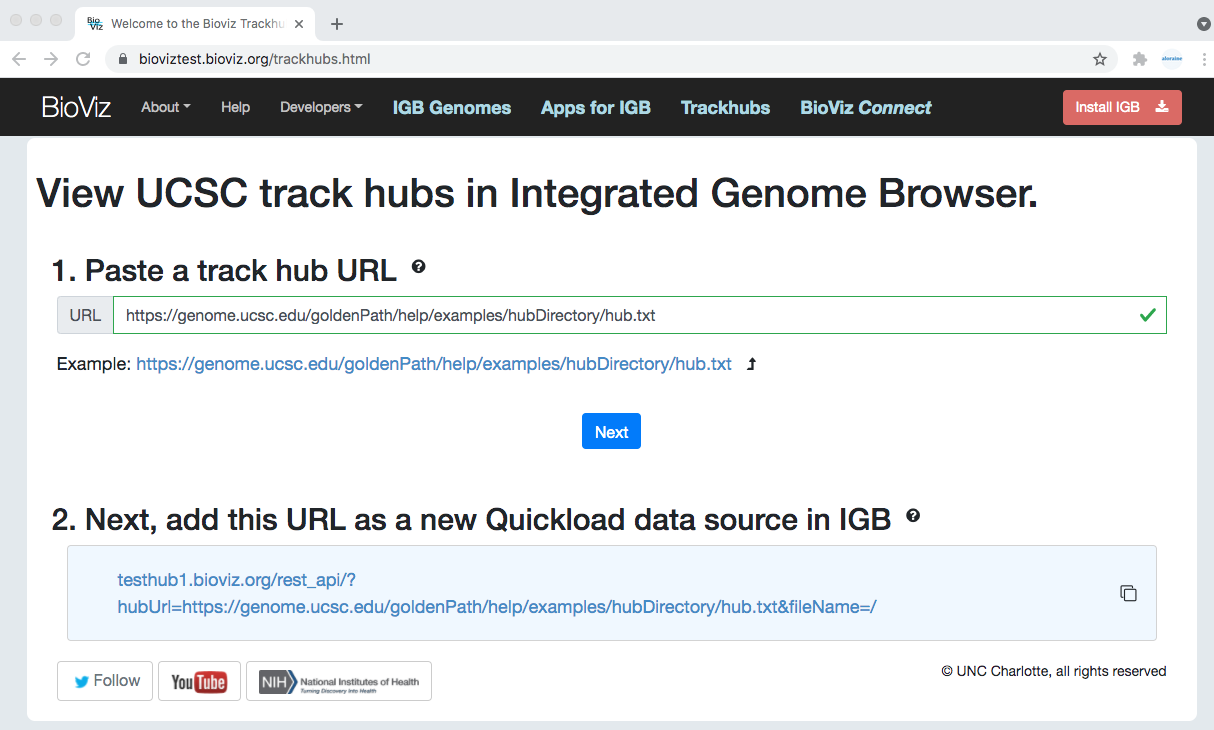Select Trackhubs in the navigation bar
1214x730 pixels.
coord(725,107)
